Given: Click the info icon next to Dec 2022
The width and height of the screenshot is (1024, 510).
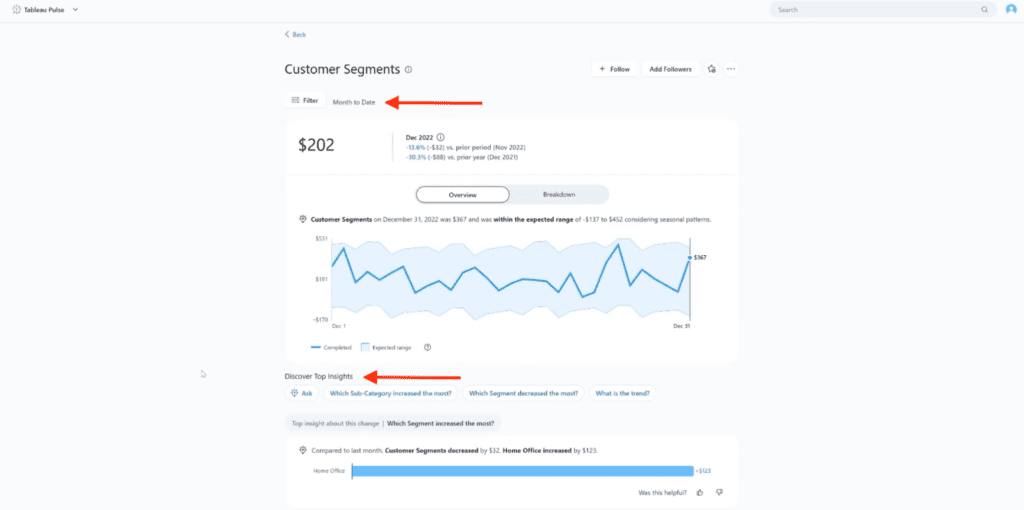Looking at the screenshot, I should pyautogui.click(x=440, y=137).
